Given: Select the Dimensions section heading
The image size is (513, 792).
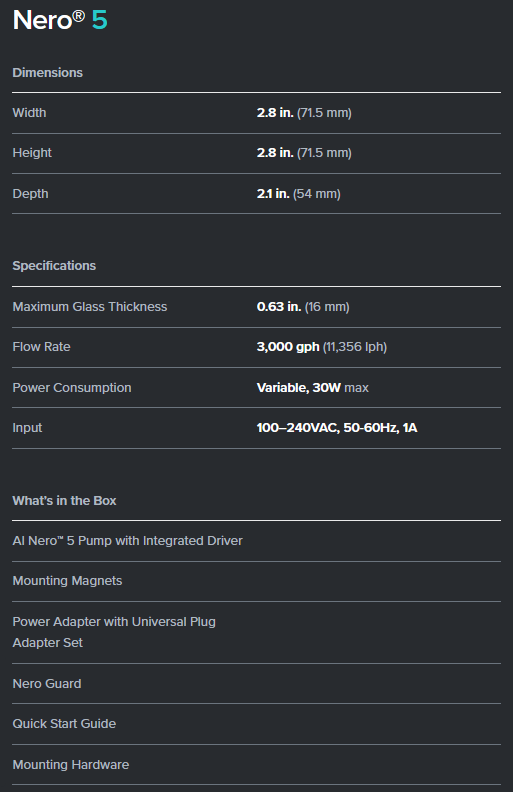Looking at the screenshot, I should [x=47, y=73].
